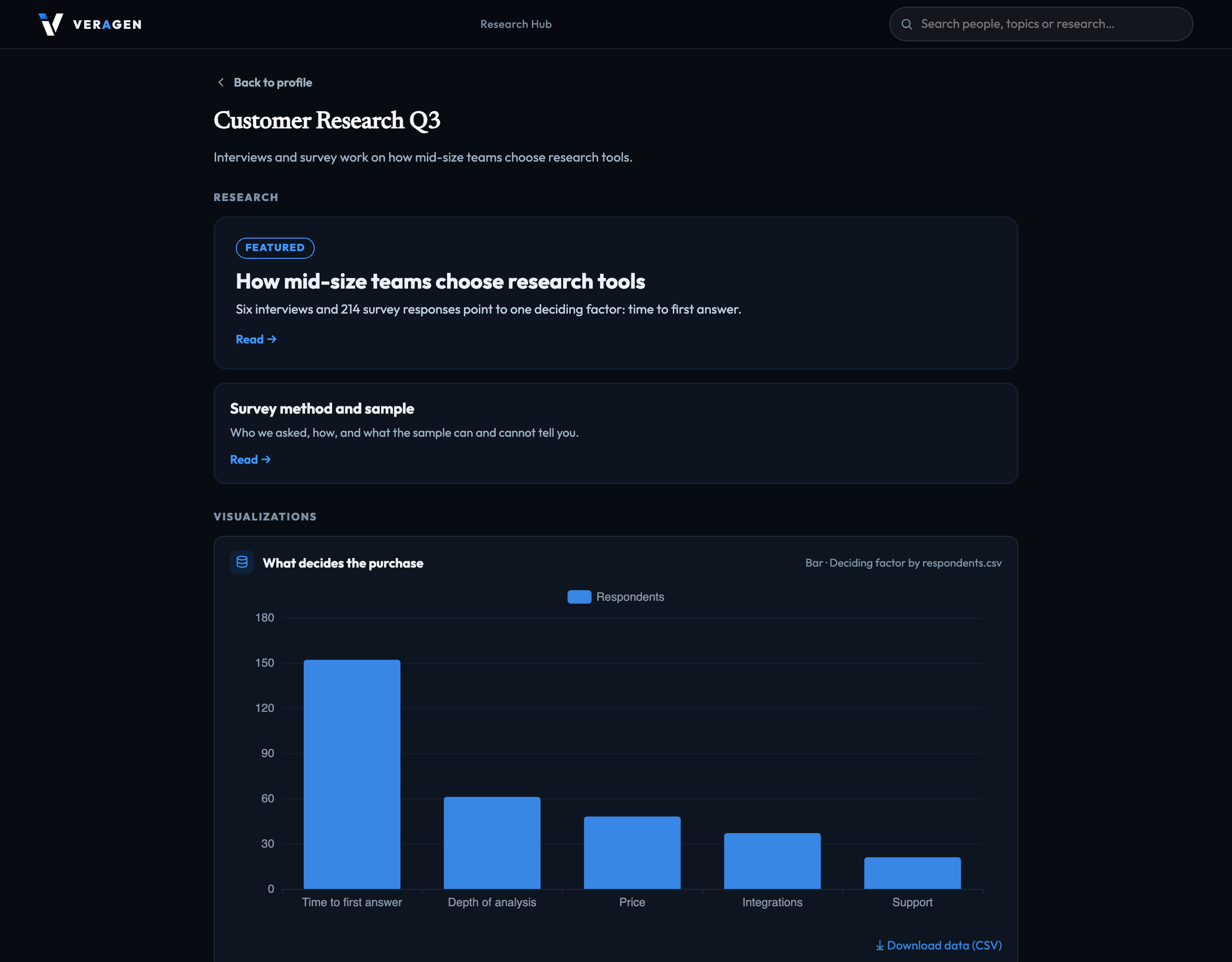
Task: Click the search magnifier icon
Action: pyautogui.click(x=907, y=24)
